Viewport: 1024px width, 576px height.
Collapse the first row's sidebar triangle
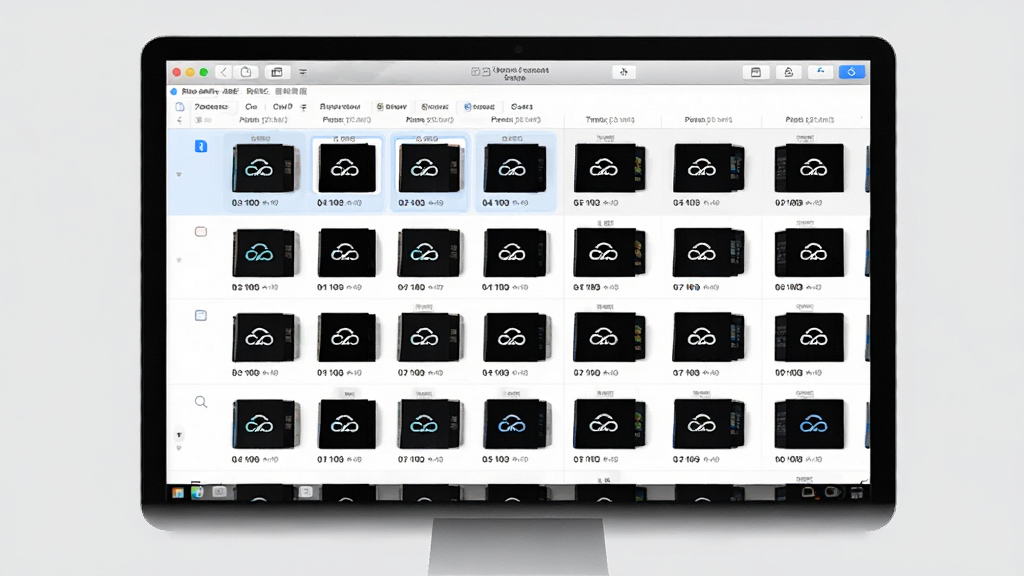(x=178, y=174)
